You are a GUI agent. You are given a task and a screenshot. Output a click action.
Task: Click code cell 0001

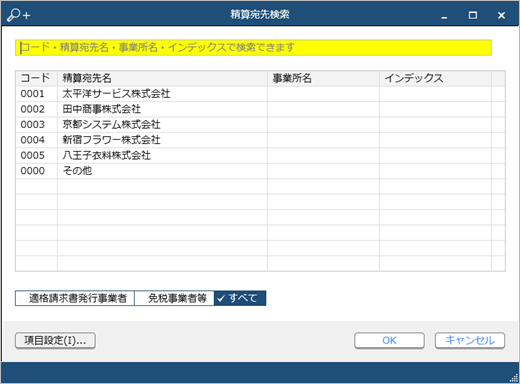pos(36,94)
